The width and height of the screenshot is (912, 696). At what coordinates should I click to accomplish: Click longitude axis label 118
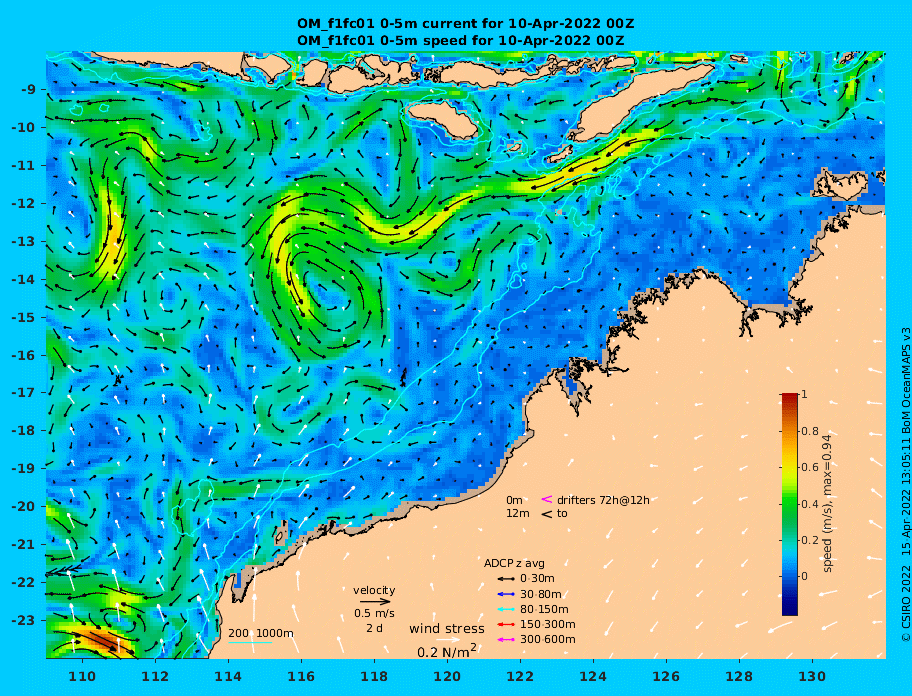[374, 676]
